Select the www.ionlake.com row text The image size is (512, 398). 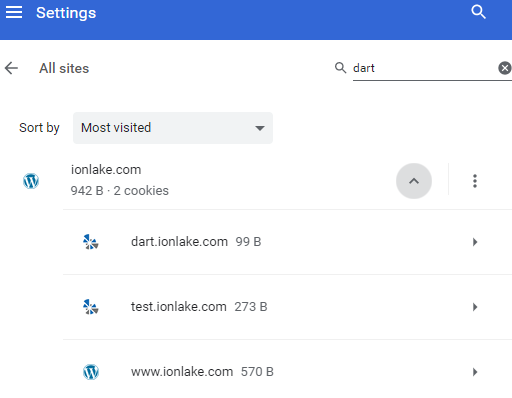(182, 372)
